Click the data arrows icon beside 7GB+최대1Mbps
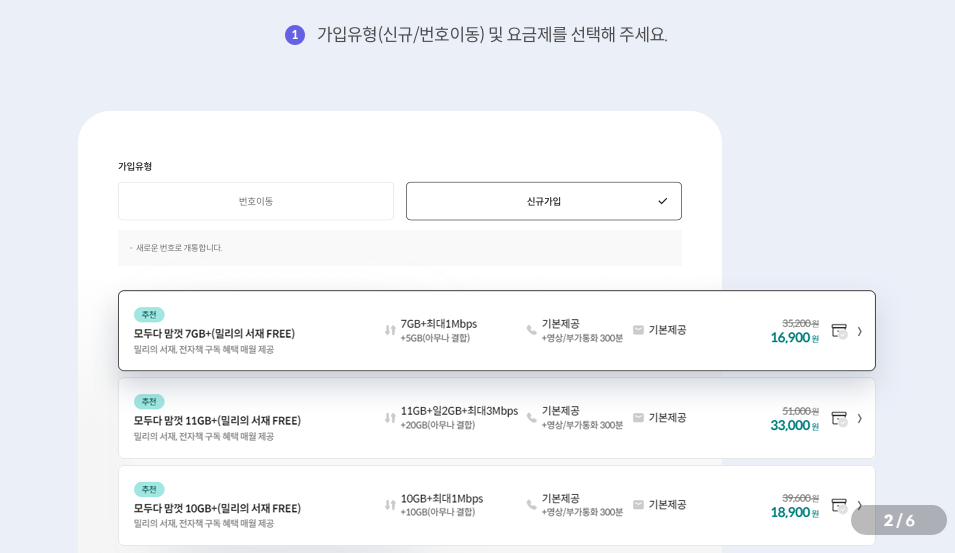The image size is (955, 553). [x=390, y=330]
